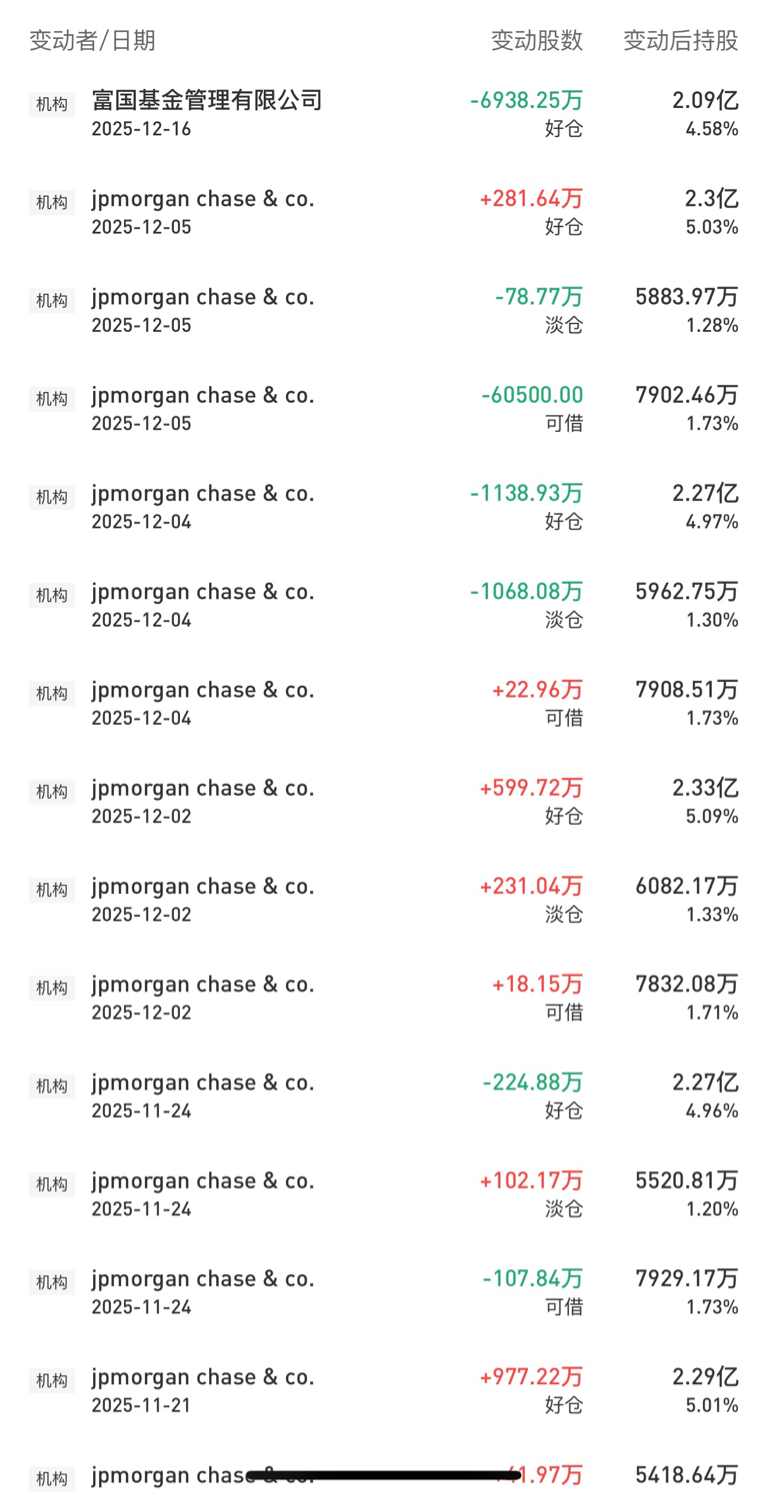
Task: Tap the 机构 tag beside 富国基金管理有限公司
Action: coord(52,104)
